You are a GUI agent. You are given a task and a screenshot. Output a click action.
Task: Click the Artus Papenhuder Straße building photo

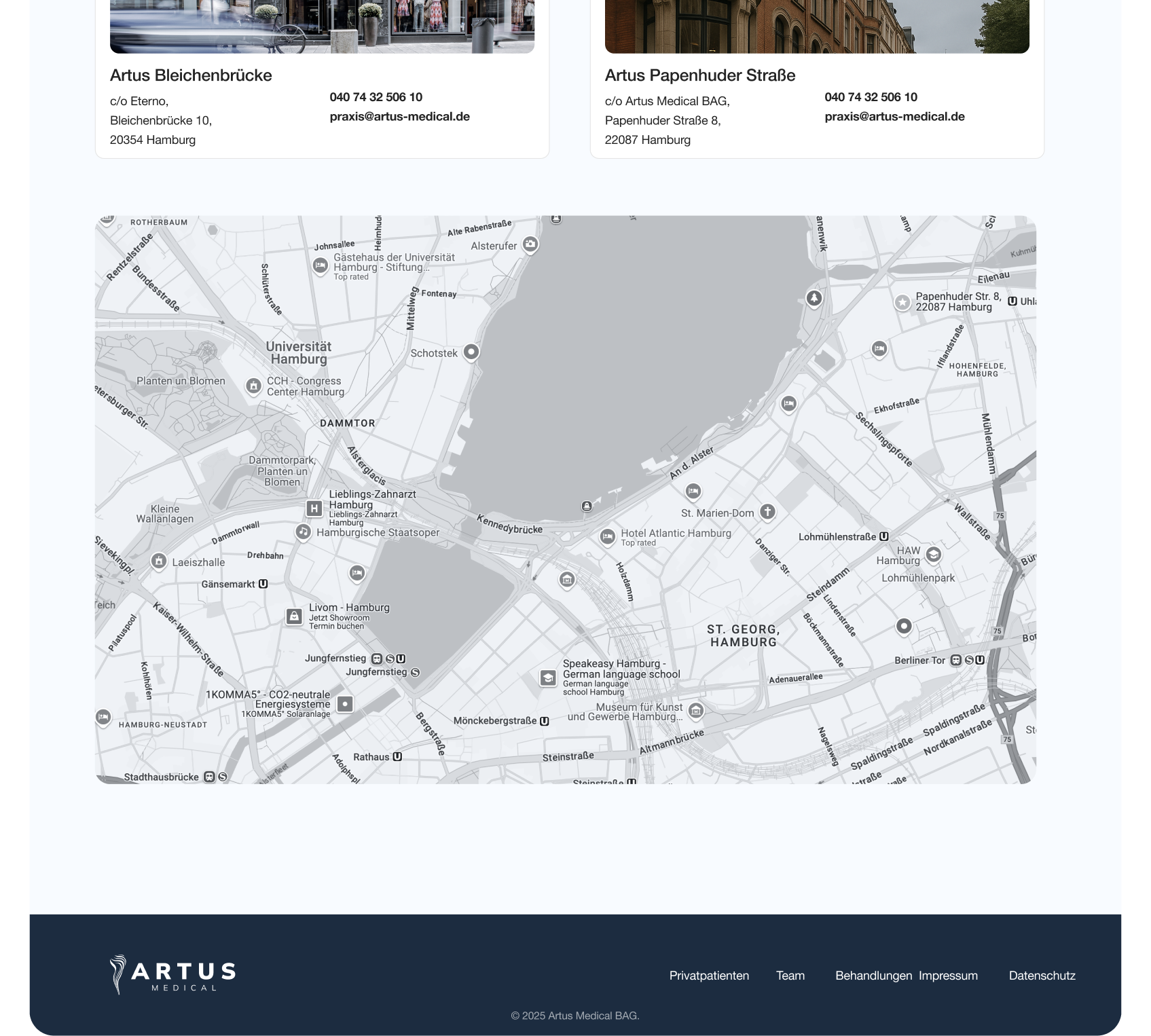(x=817, y=26)
